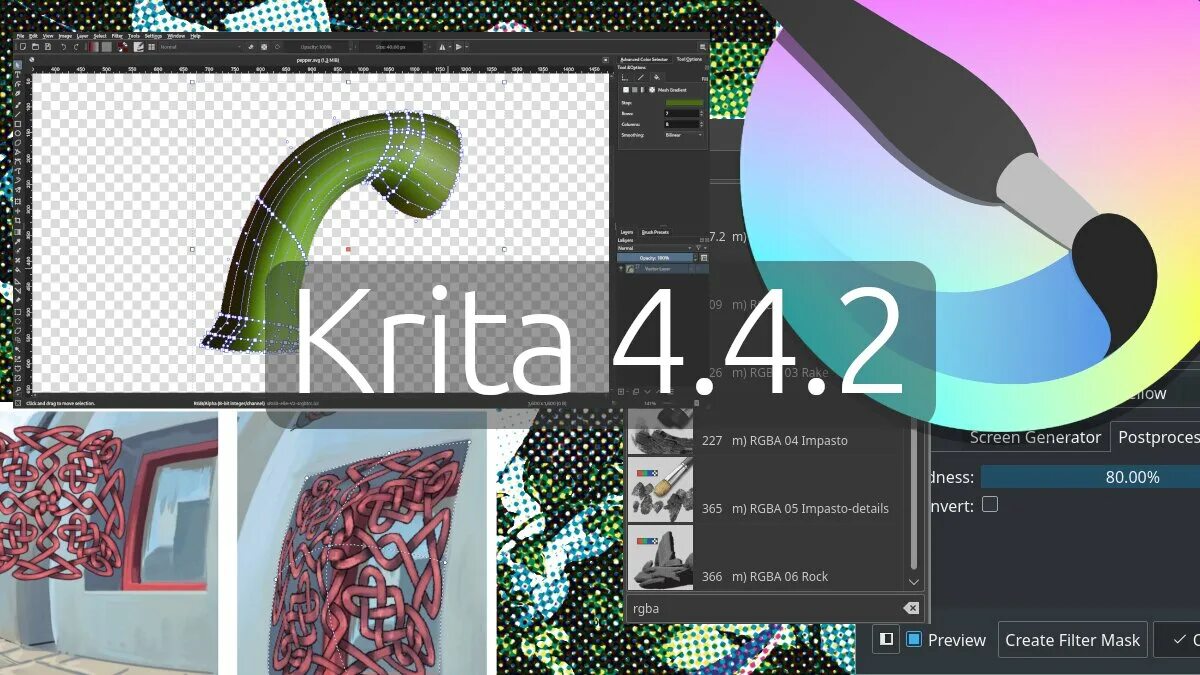Click the Stop green color swatch
The image size is (1200, 675).
click(x=684, y=102)
